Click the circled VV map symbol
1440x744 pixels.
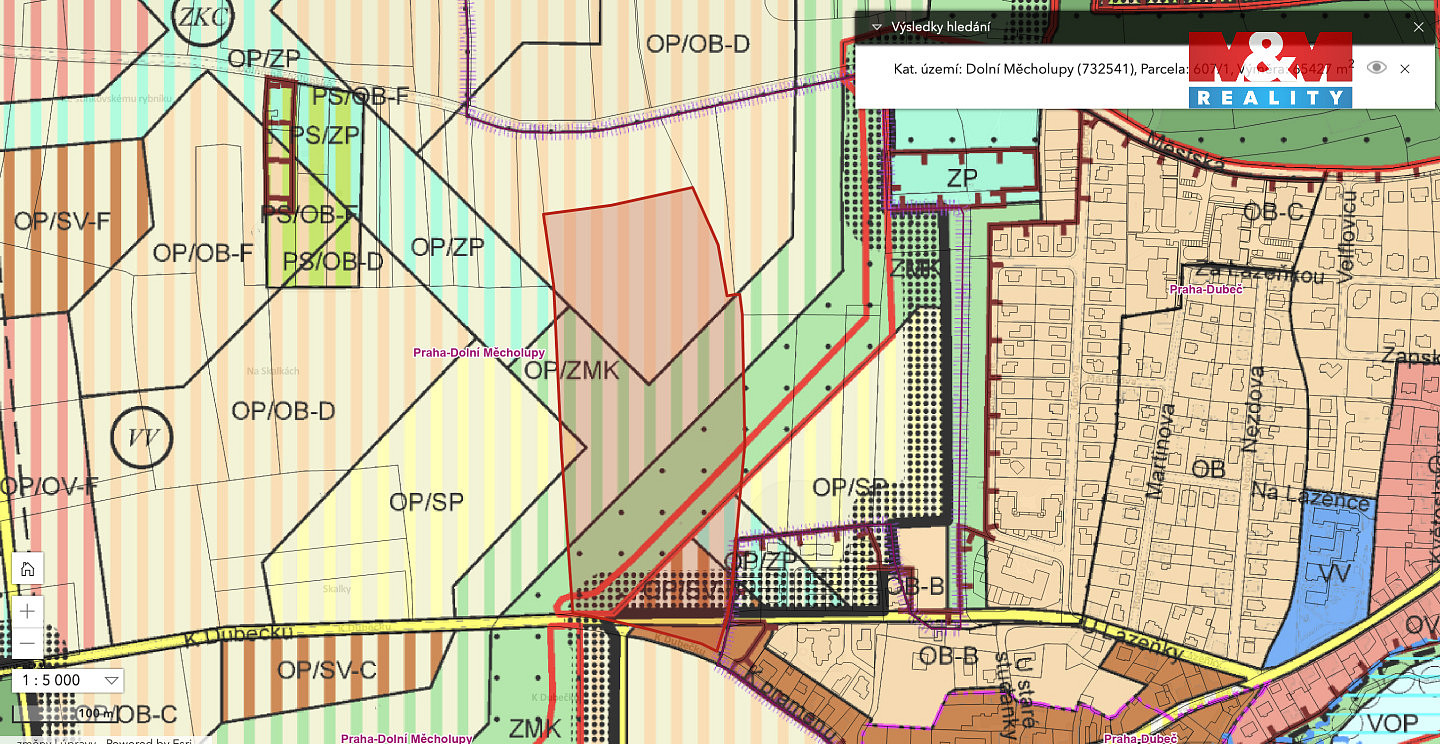(x=141, y=438)
